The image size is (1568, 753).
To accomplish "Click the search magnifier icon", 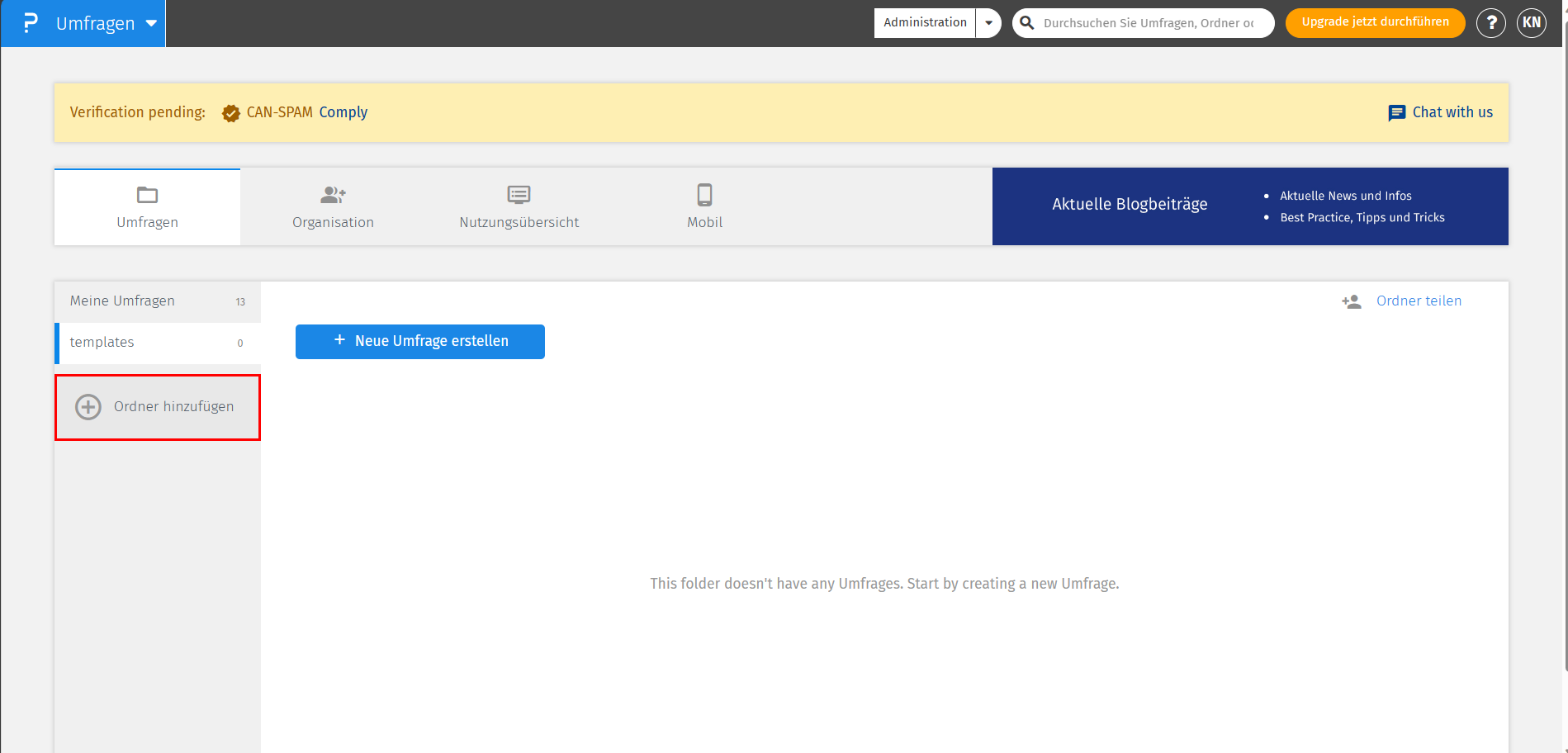I will click(1027, 23).
